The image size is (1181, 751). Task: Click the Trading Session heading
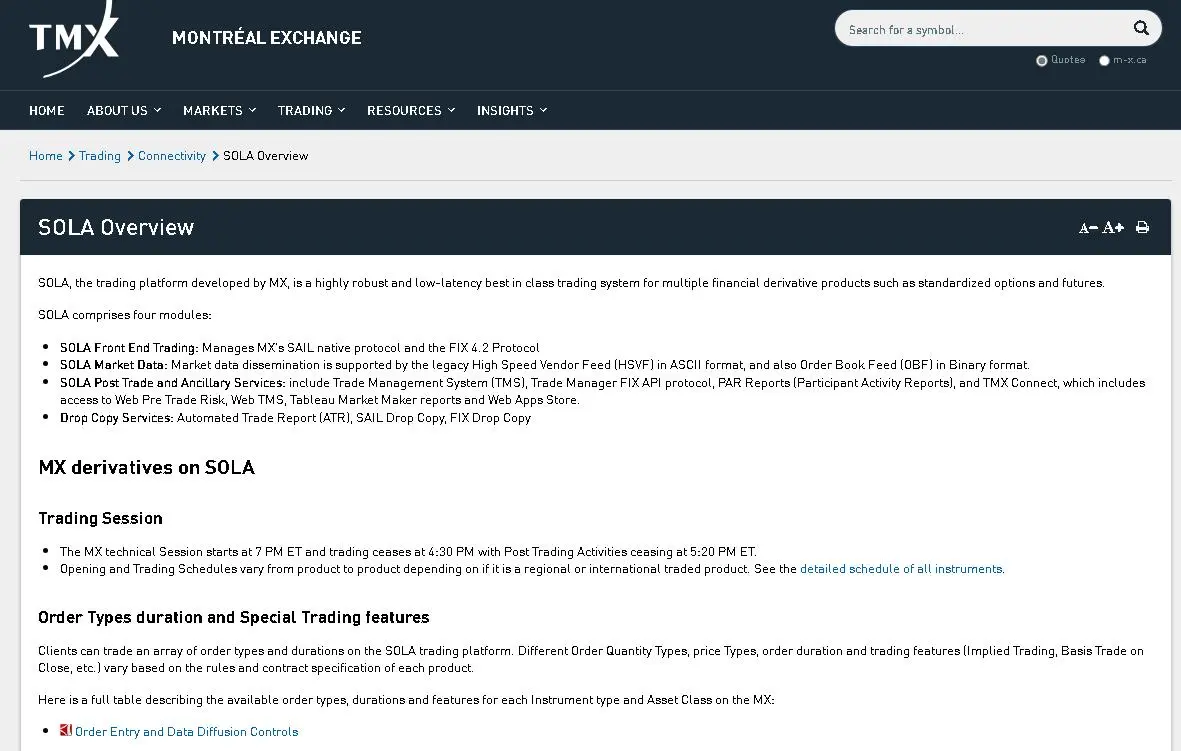point(100,518)
